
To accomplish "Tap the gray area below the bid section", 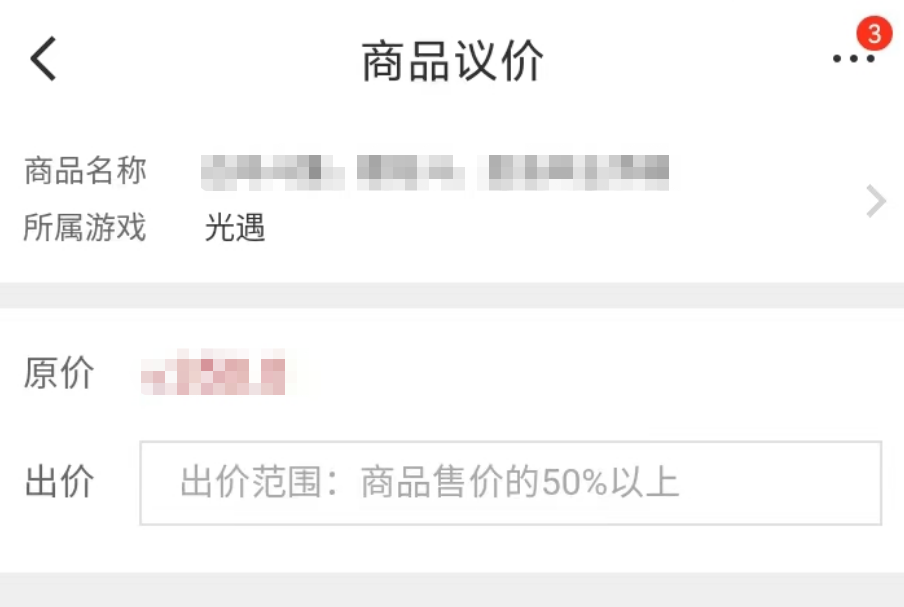I will [452, 590].
